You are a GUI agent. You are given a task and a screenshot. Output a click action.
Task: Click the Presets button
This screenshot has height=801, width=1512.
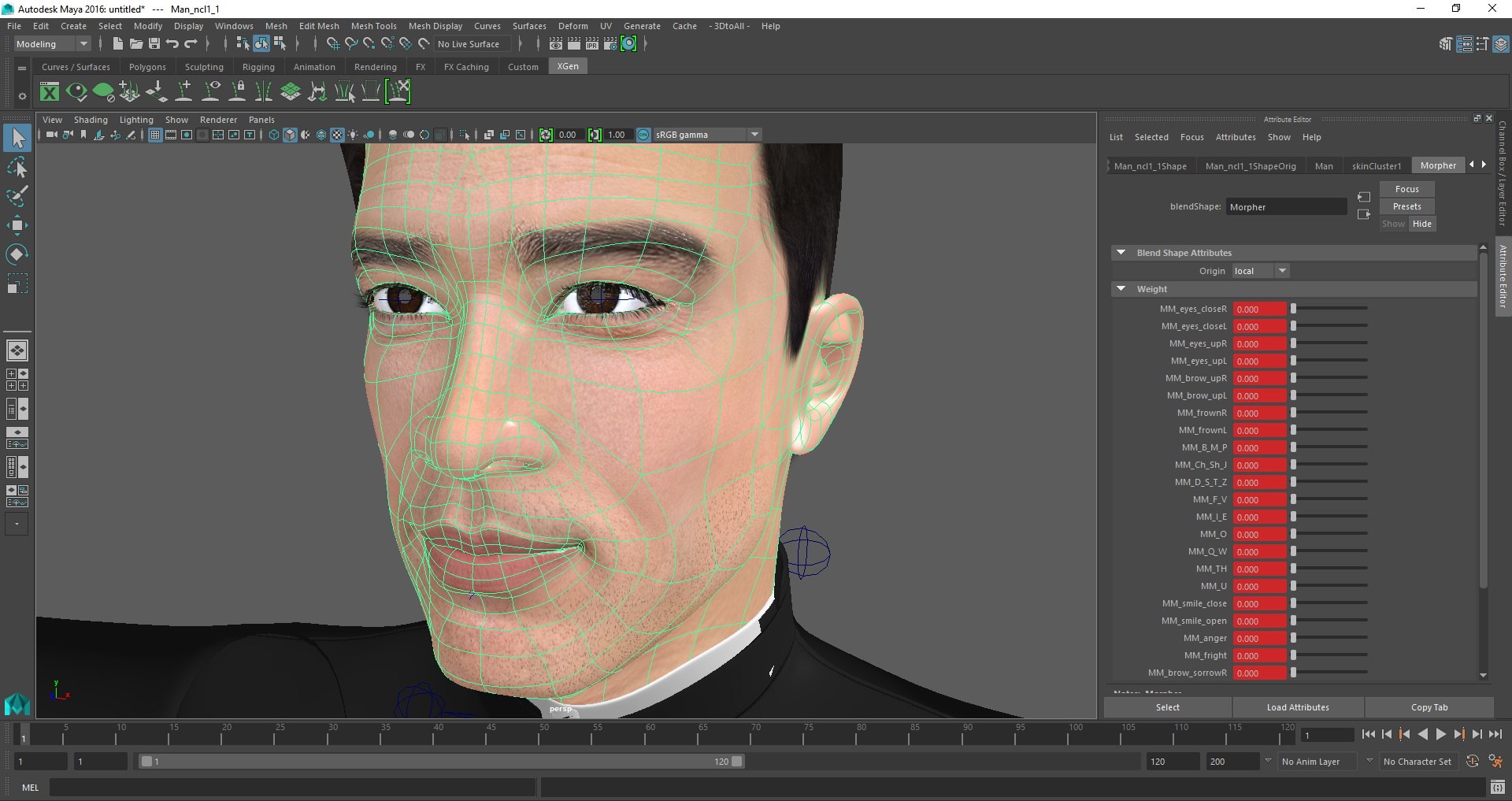1406,206
